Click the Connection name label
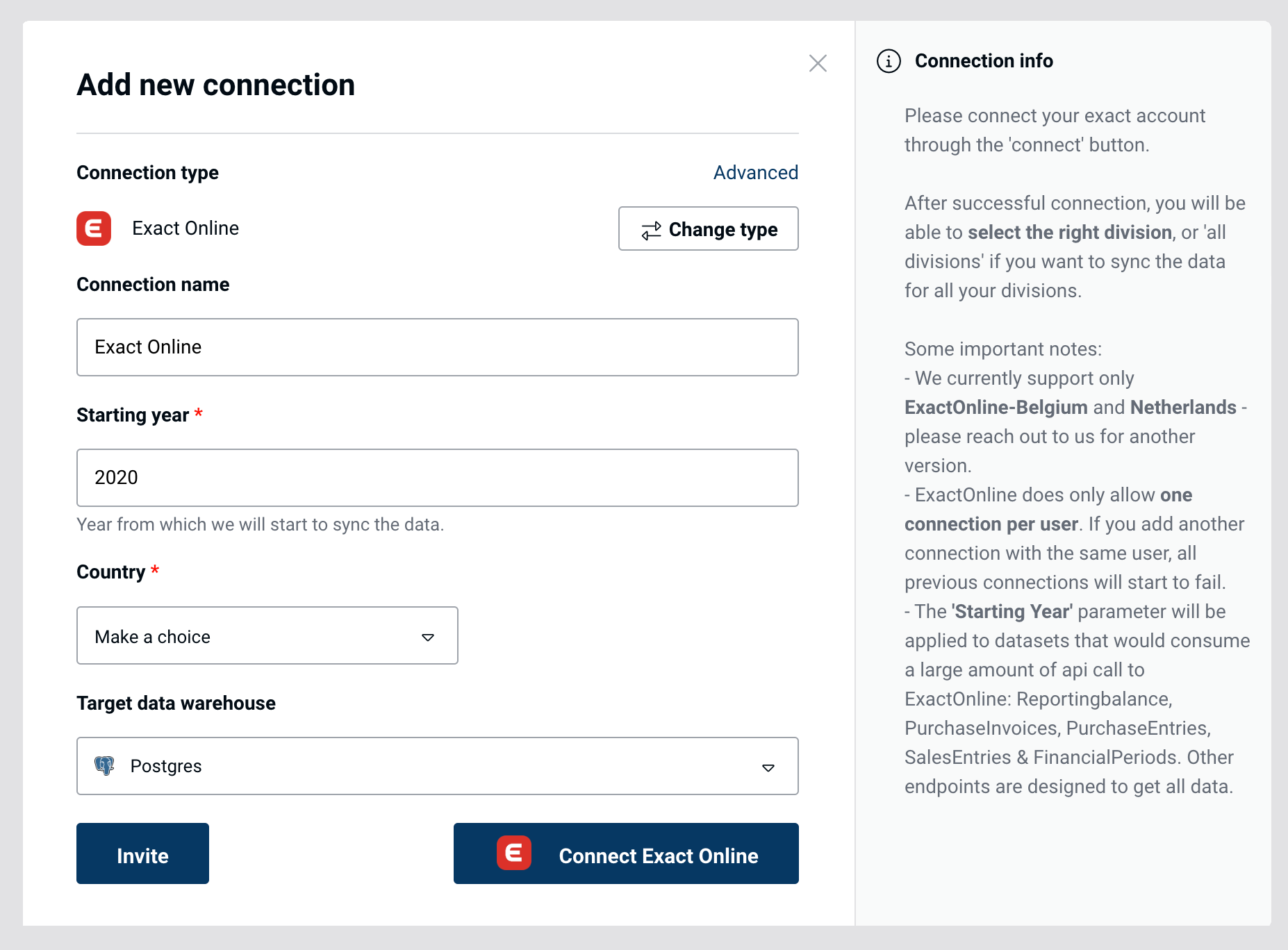 (153, 284)
